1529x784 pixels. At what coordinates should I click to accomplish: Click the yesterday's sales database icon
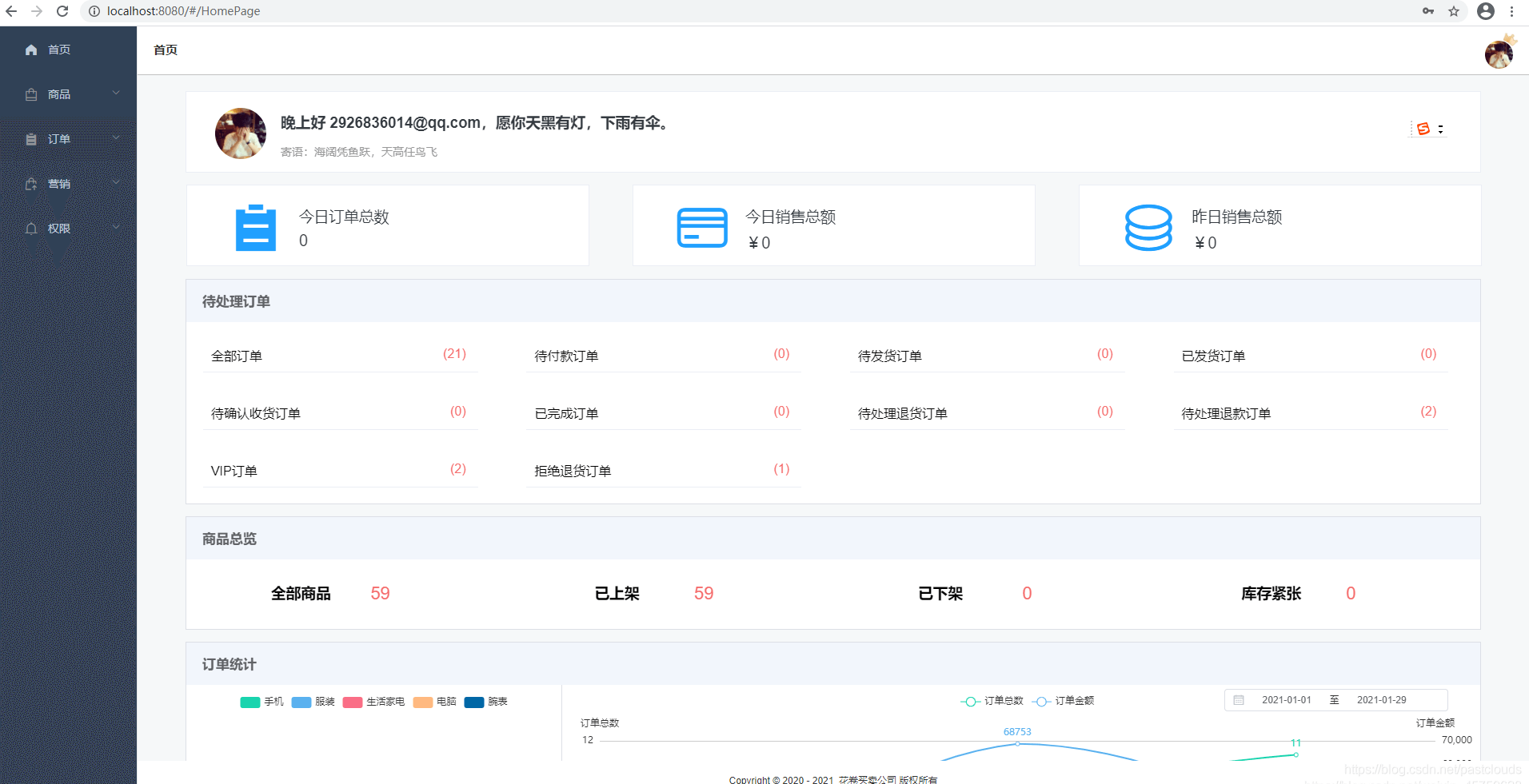coord(1148,228)
